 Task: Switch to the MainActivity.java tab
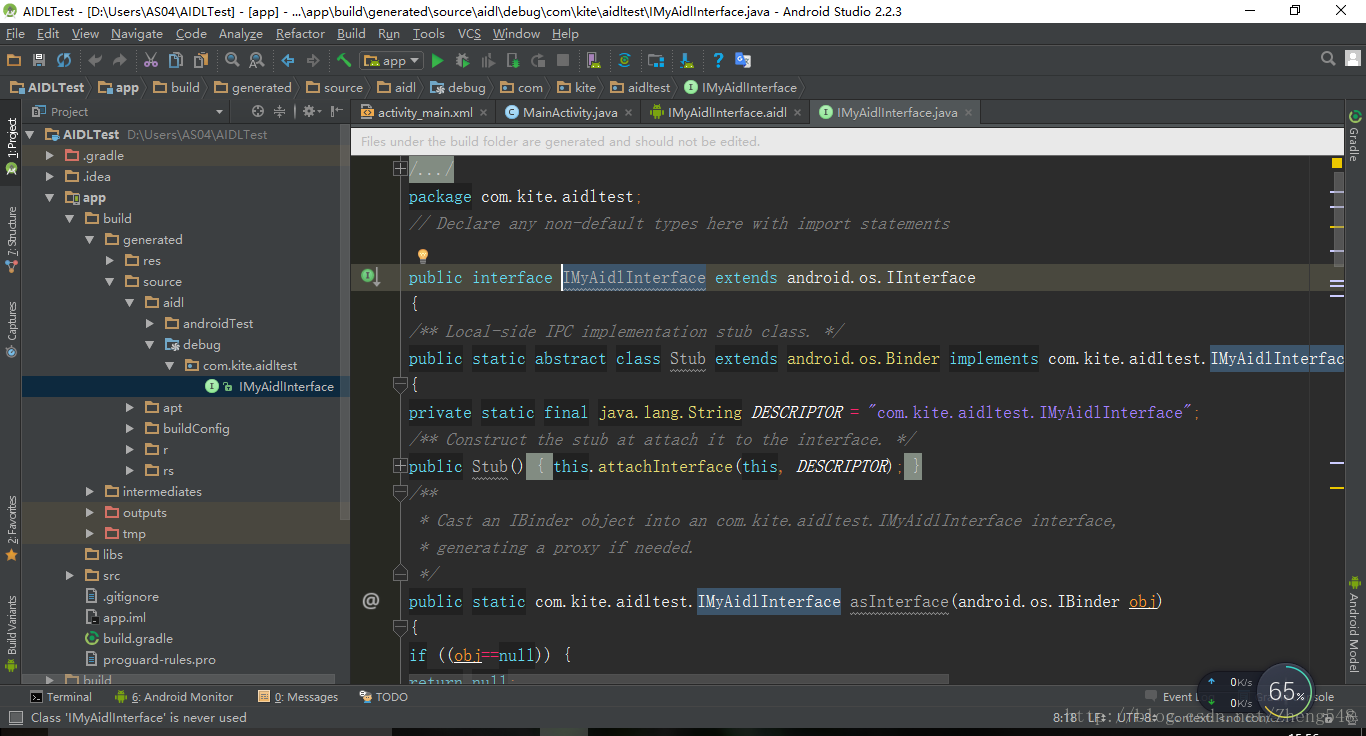tap(570, 113)
